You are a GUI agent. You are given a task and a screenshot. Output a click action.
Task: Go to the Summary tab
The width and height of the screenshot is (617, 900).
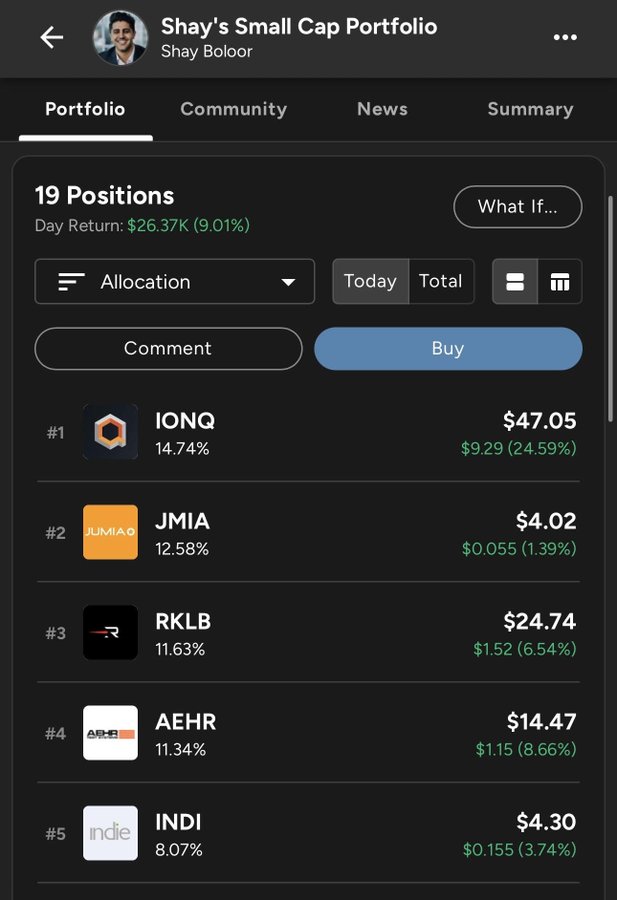(x=530, y=109)
